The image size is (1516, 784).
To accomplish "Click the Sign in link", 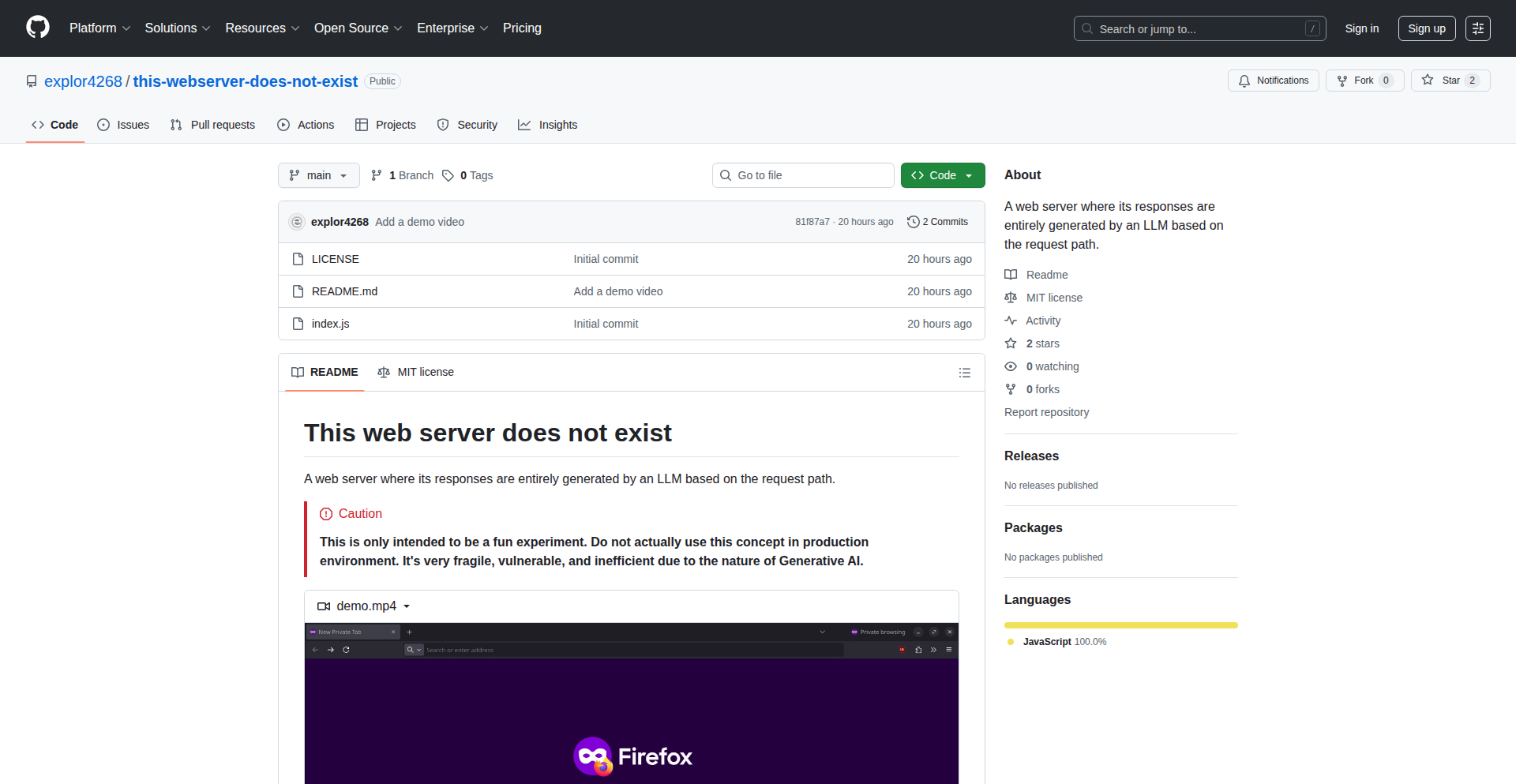I will pyautogui.click(x=1362, y=28).
